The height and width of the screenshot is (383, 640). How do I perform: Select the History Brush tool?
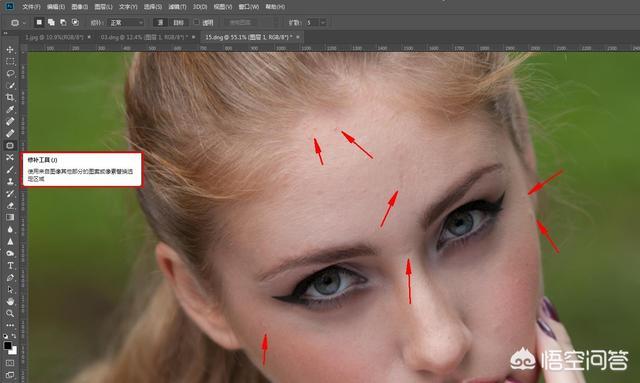click(x=10, y=193)
